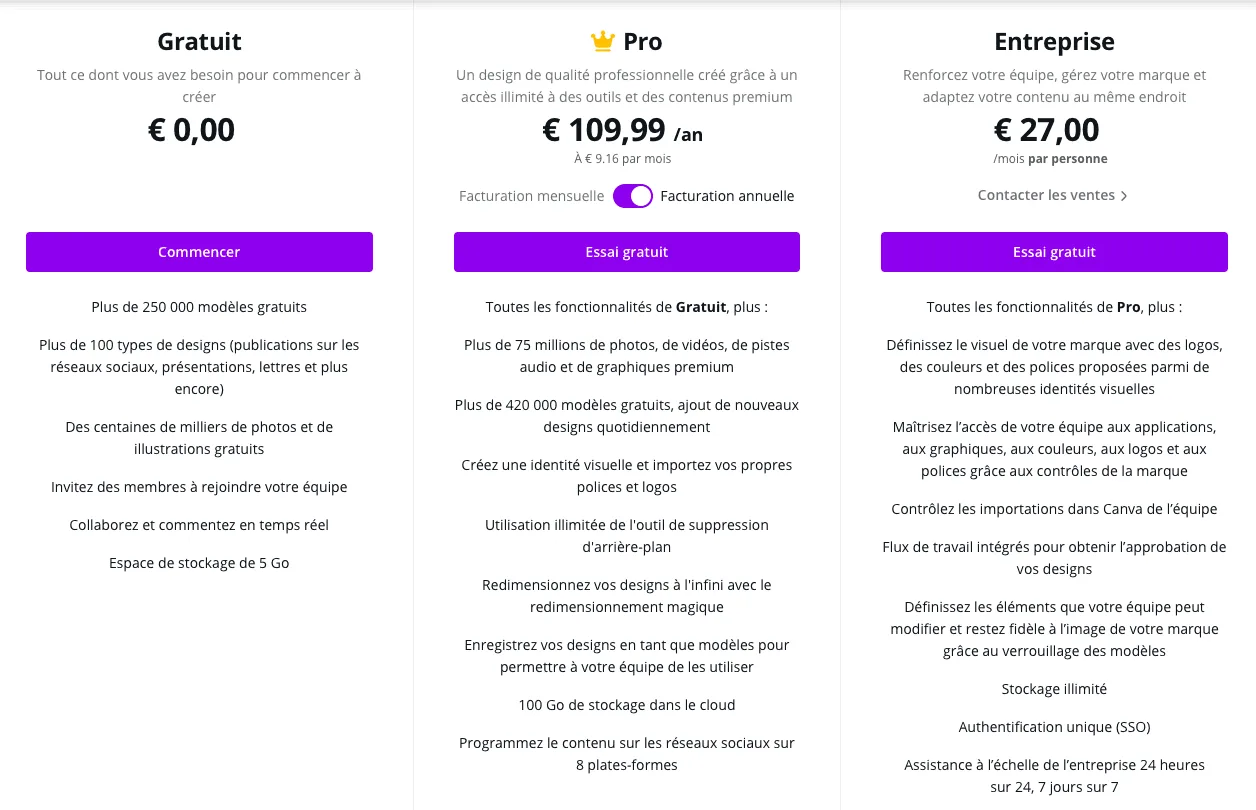This screenshot has height=810, width=1256.
Task: Start the Entreprise plan Essai gratuit
Action: click(x=1054, y=252)
